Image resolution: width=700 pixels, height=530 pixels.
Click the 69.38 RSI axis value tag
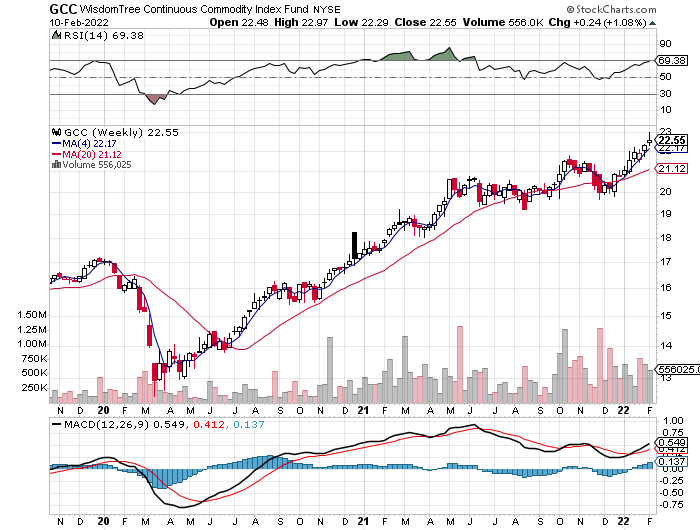point(671,60)
